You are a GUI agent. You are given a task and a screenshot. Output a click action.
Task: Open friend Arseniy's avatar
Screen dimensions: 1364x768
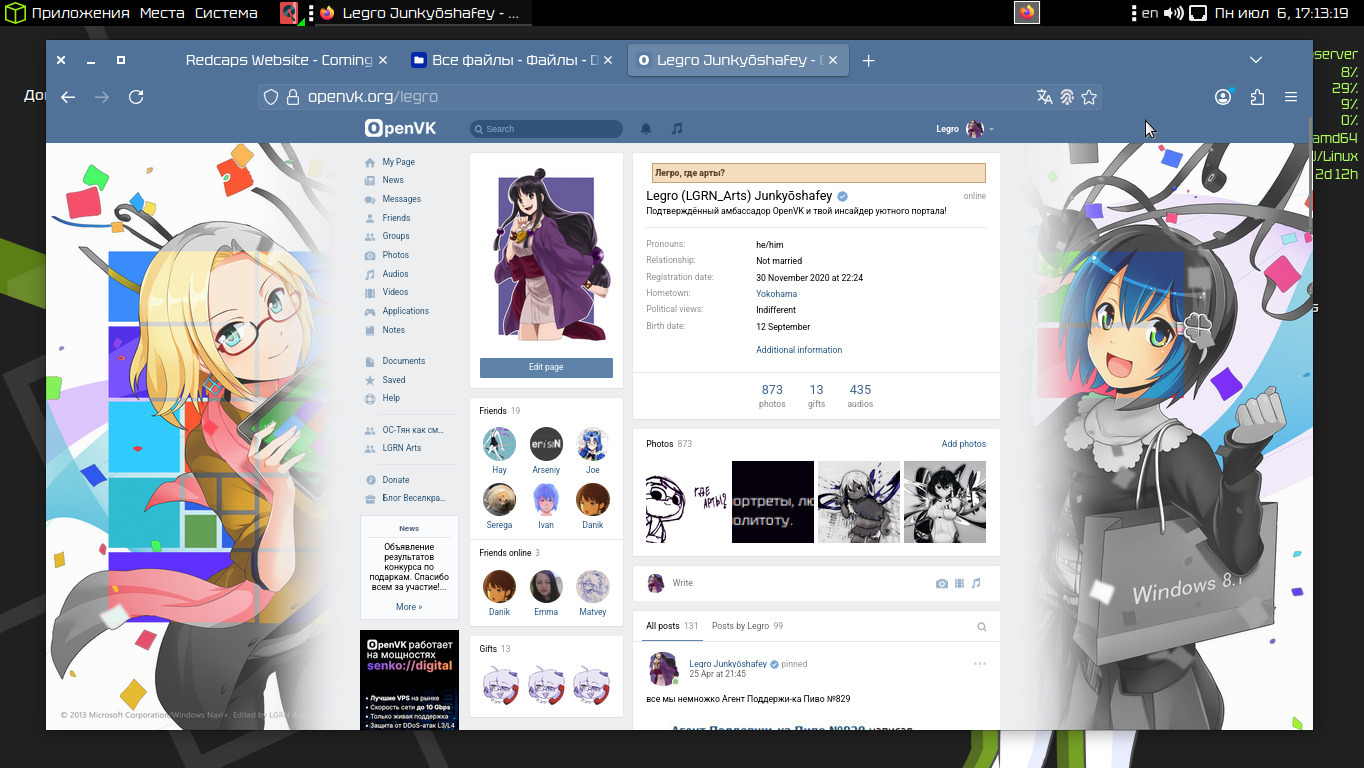click(x=546, y=443)
